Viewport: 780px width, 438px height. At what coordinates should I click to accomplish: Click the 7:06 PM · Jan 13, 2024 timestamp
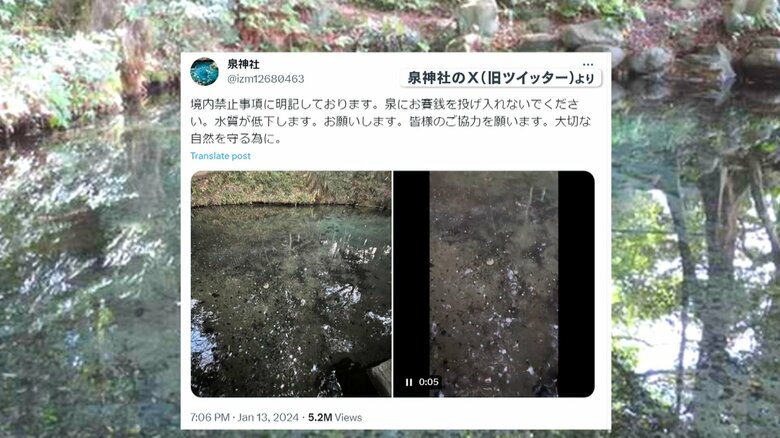244,417
